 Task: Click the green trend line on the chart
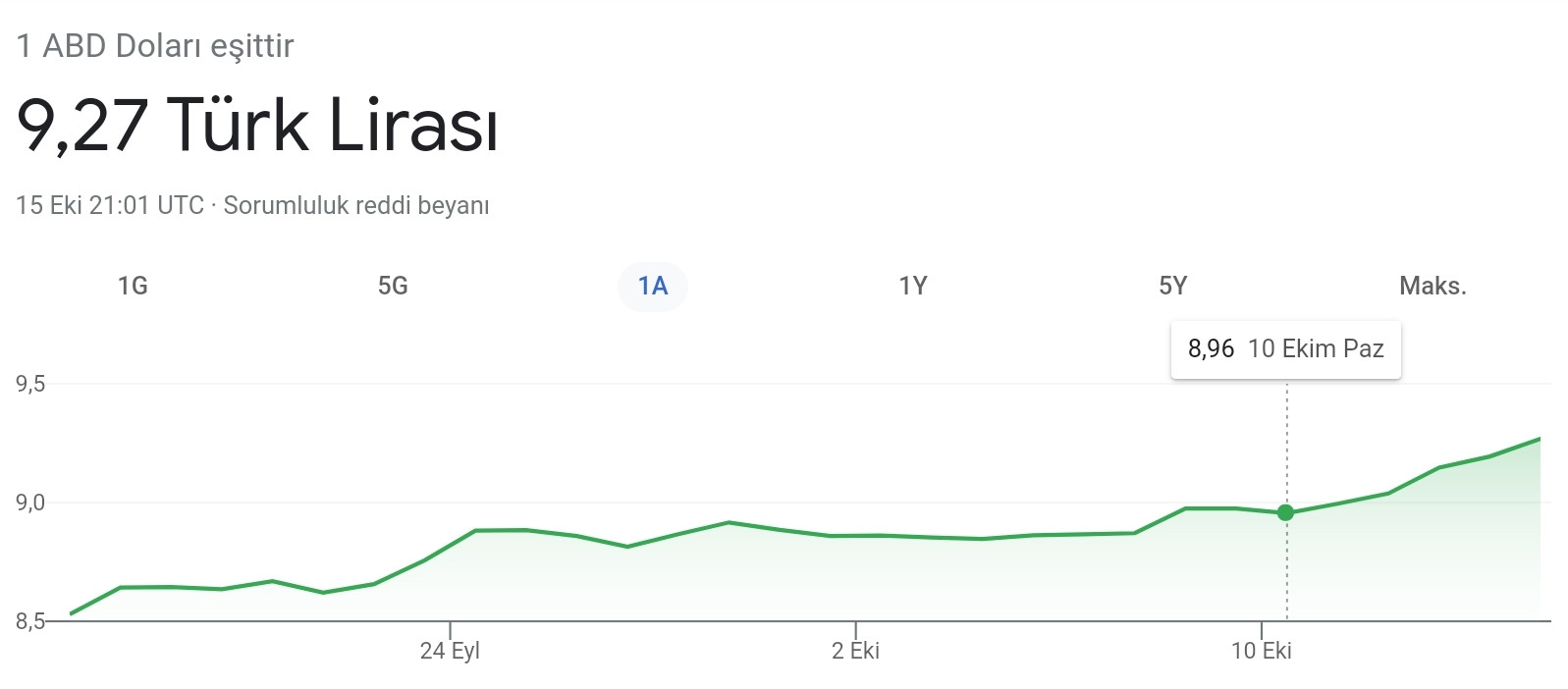pos(727,522)
